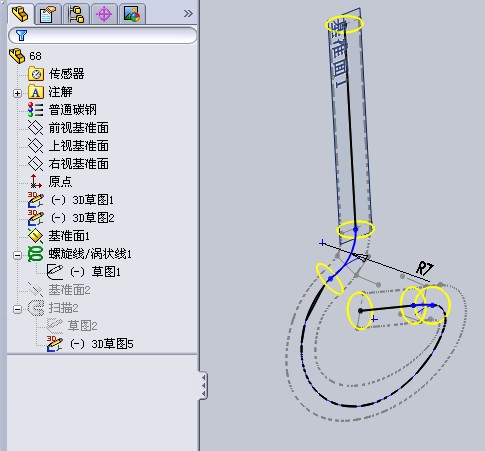Select the 注解 label

pos(61,92)
